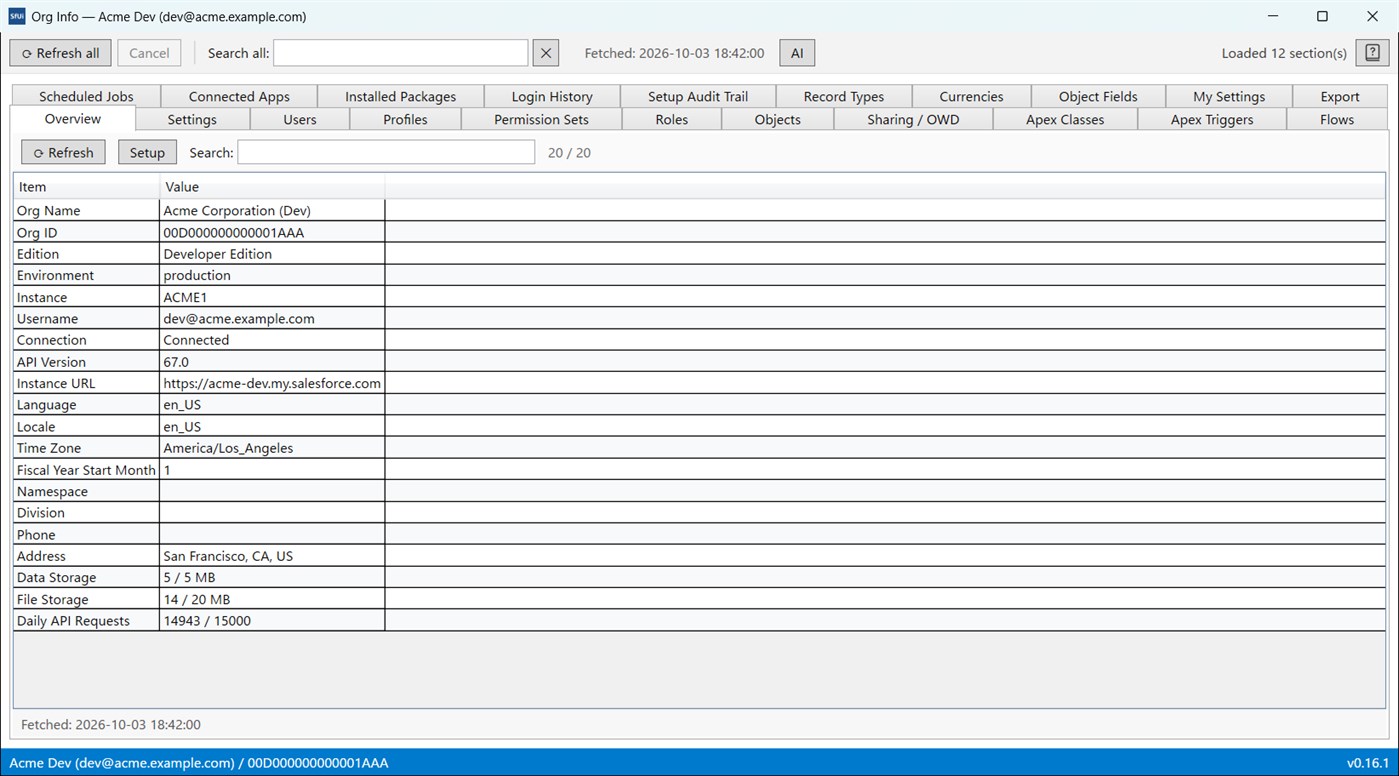Click the Refresh all button
The width and height of the screenshot is (1399, 776).
coord(60,53)
